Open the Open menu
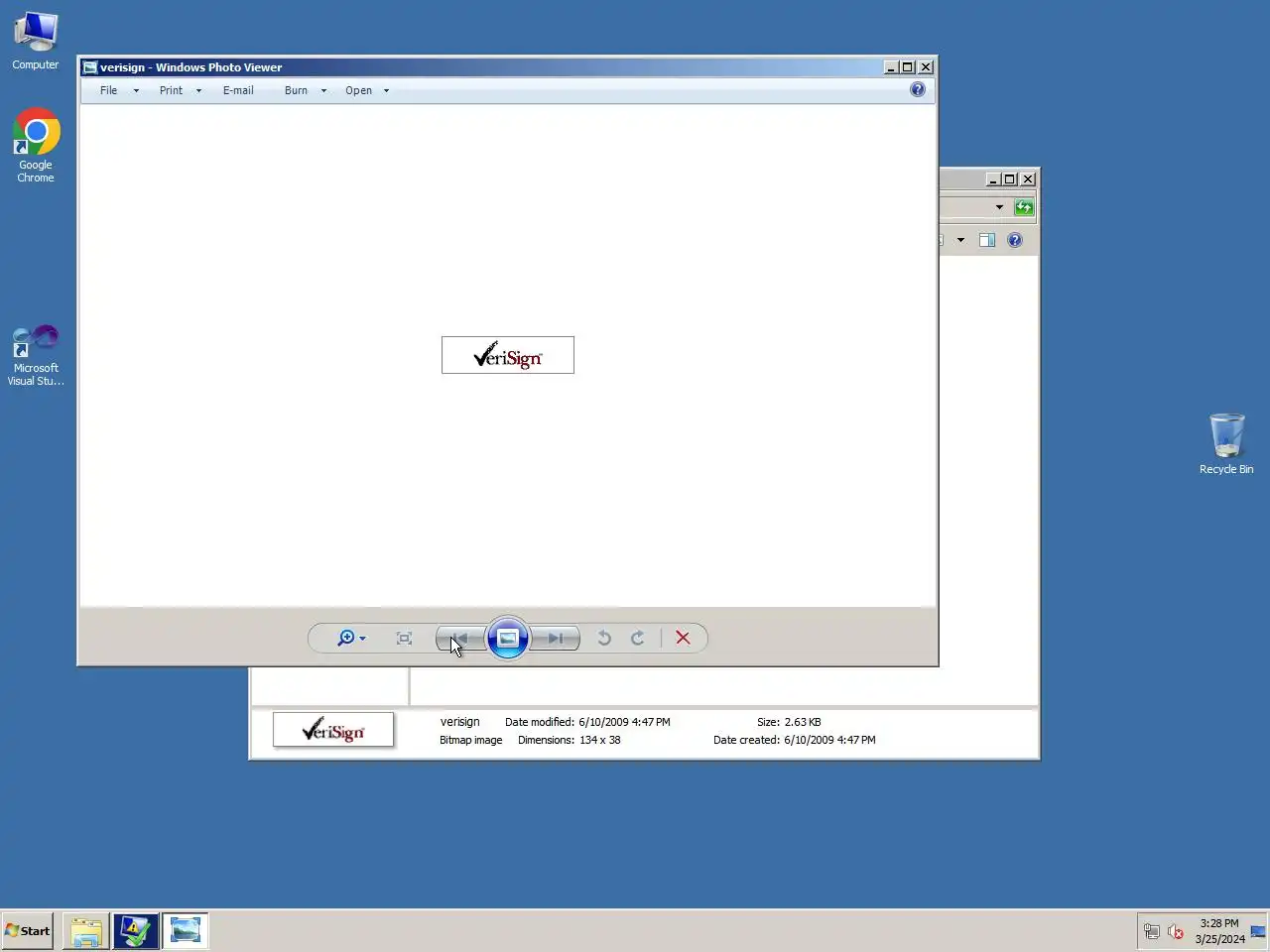 coord(358,90)
